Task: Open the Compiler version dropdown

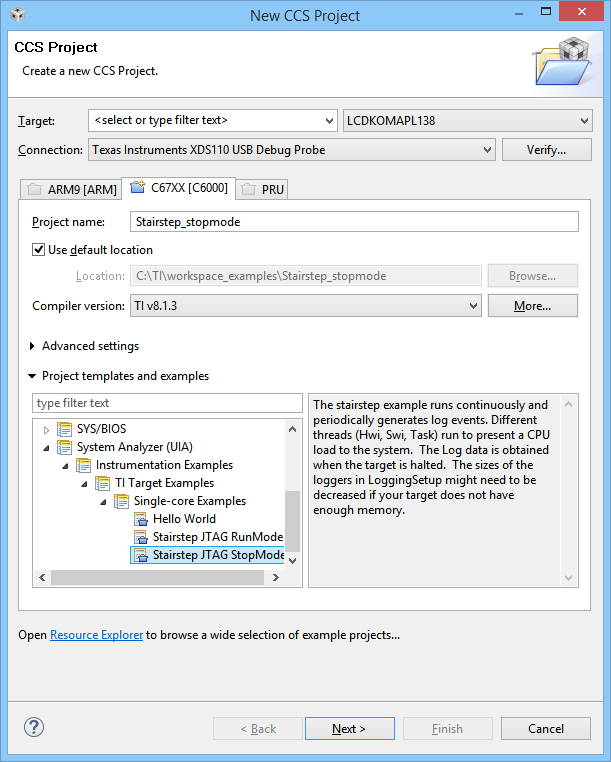Action: coord(473,306)
